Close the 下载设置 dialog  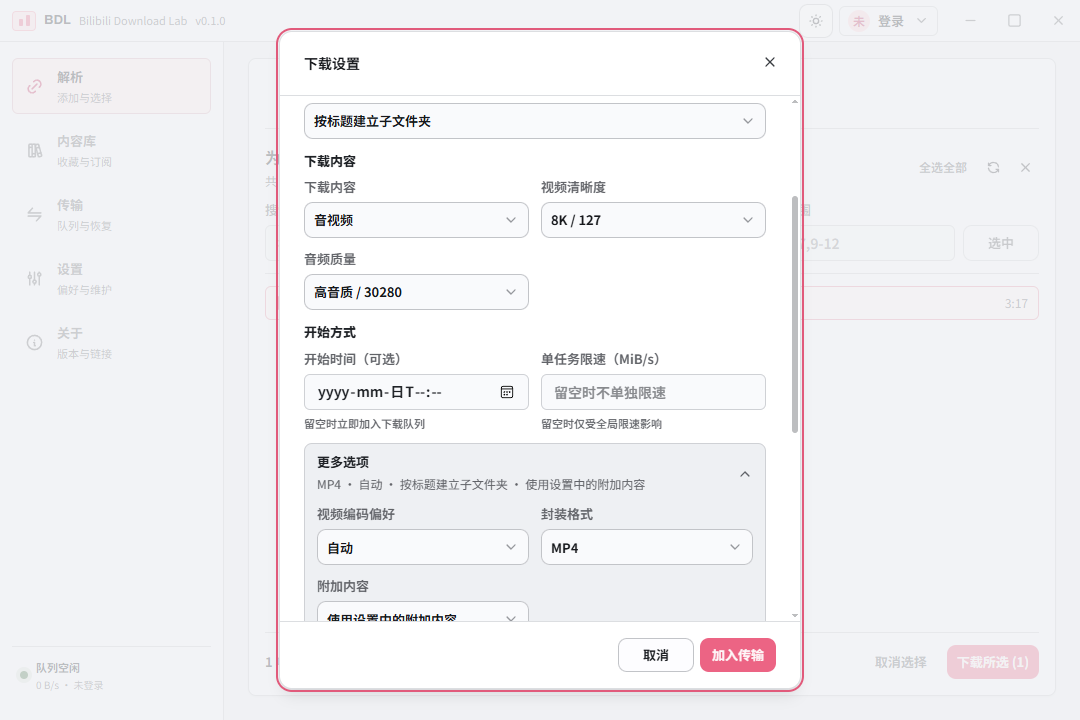(769, 63)
